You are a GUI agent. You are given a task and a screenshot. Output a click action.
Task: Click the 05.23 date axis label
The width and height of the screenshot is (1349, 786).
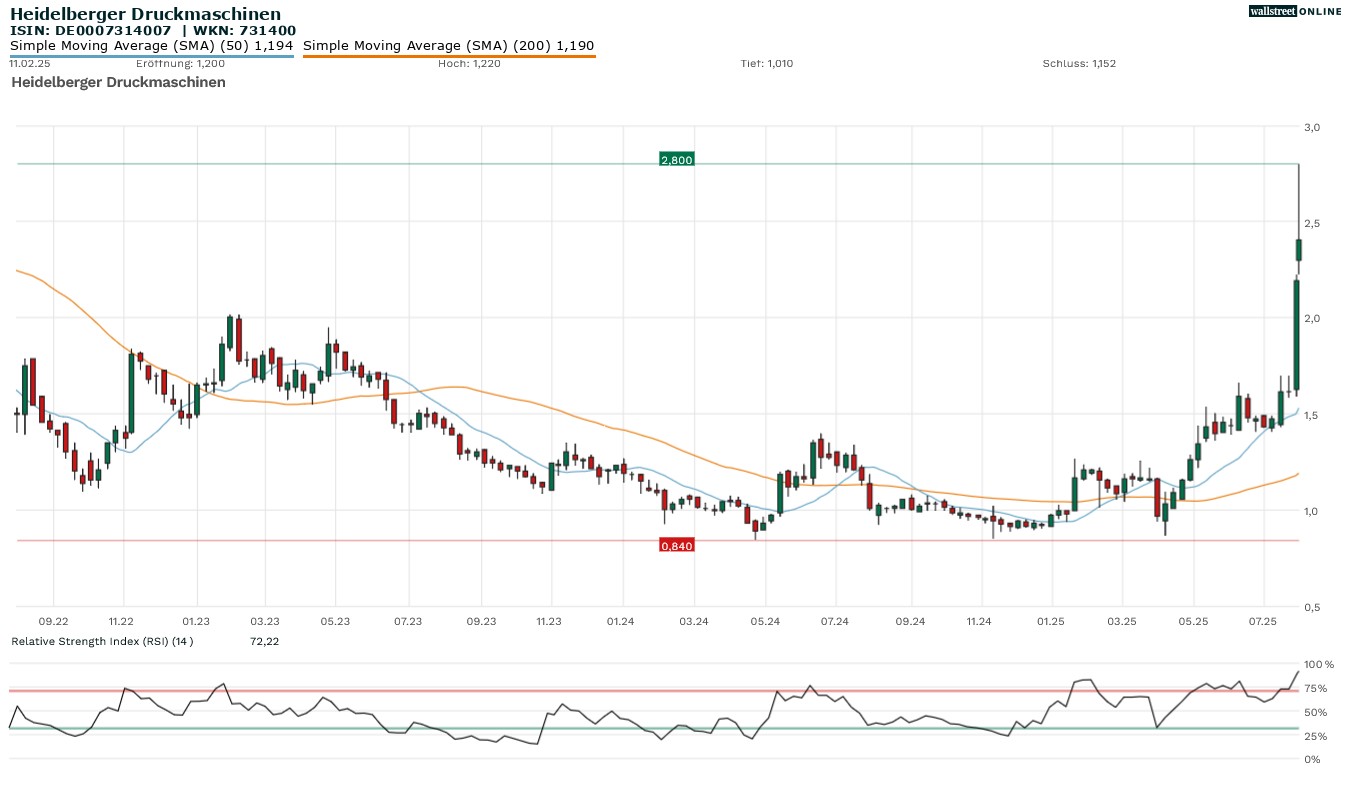coord(335,622)
